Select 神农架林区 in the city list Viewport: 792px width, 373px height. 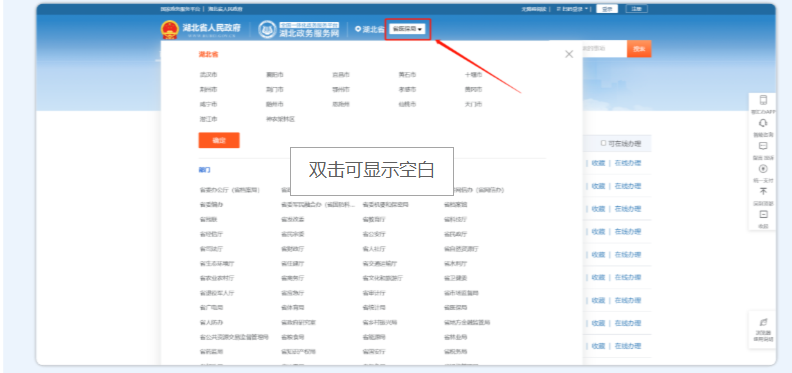click(x=280, y=119)
